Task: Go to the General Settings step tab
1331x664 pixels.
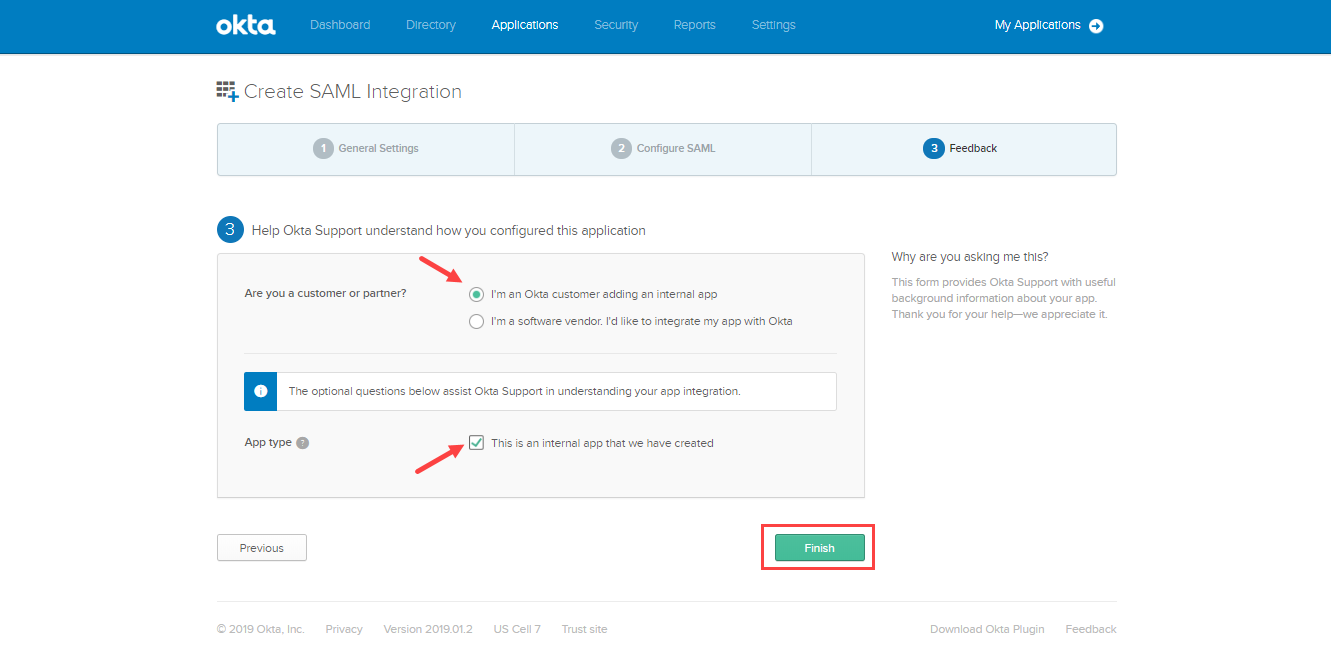Action: [366, 149]
